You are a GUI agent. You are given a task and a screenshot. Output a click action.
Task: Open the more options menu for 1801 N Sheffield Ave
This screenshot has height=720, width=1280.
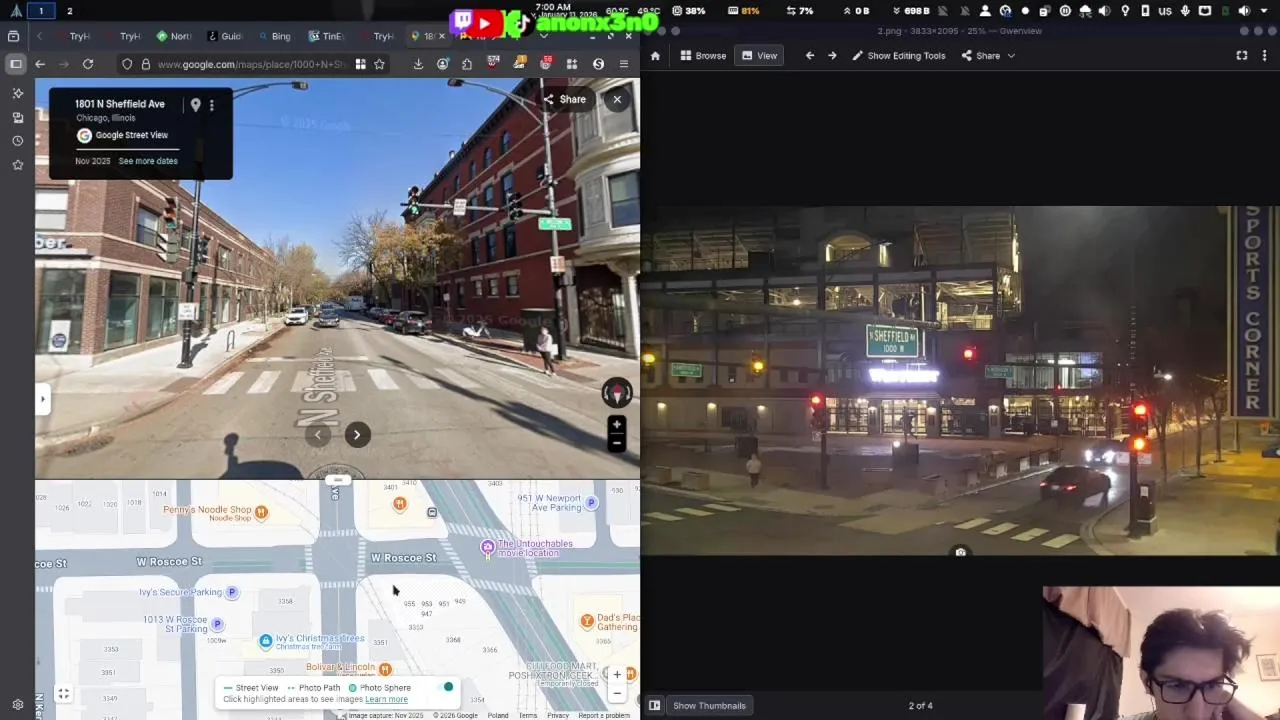(x=211, y=105)
